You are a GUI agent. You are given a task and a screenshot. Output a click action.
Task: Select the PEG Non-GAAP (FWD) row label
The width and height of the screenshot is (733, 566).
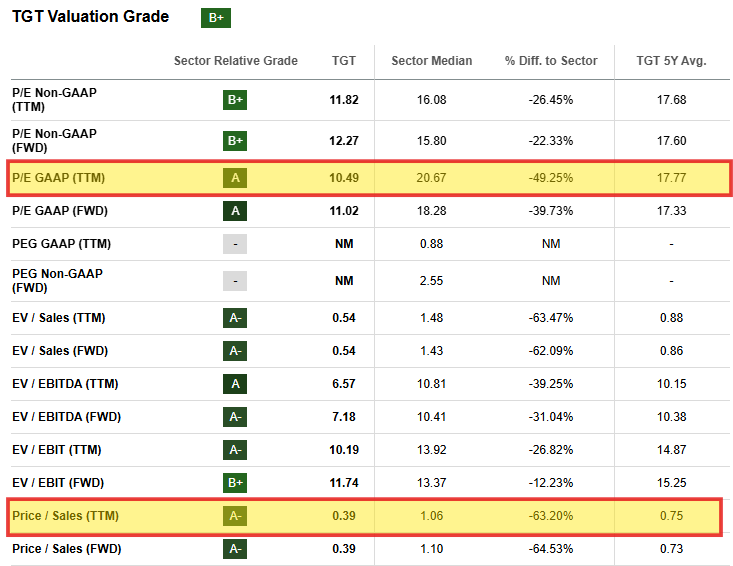click(x=57, y=281)
